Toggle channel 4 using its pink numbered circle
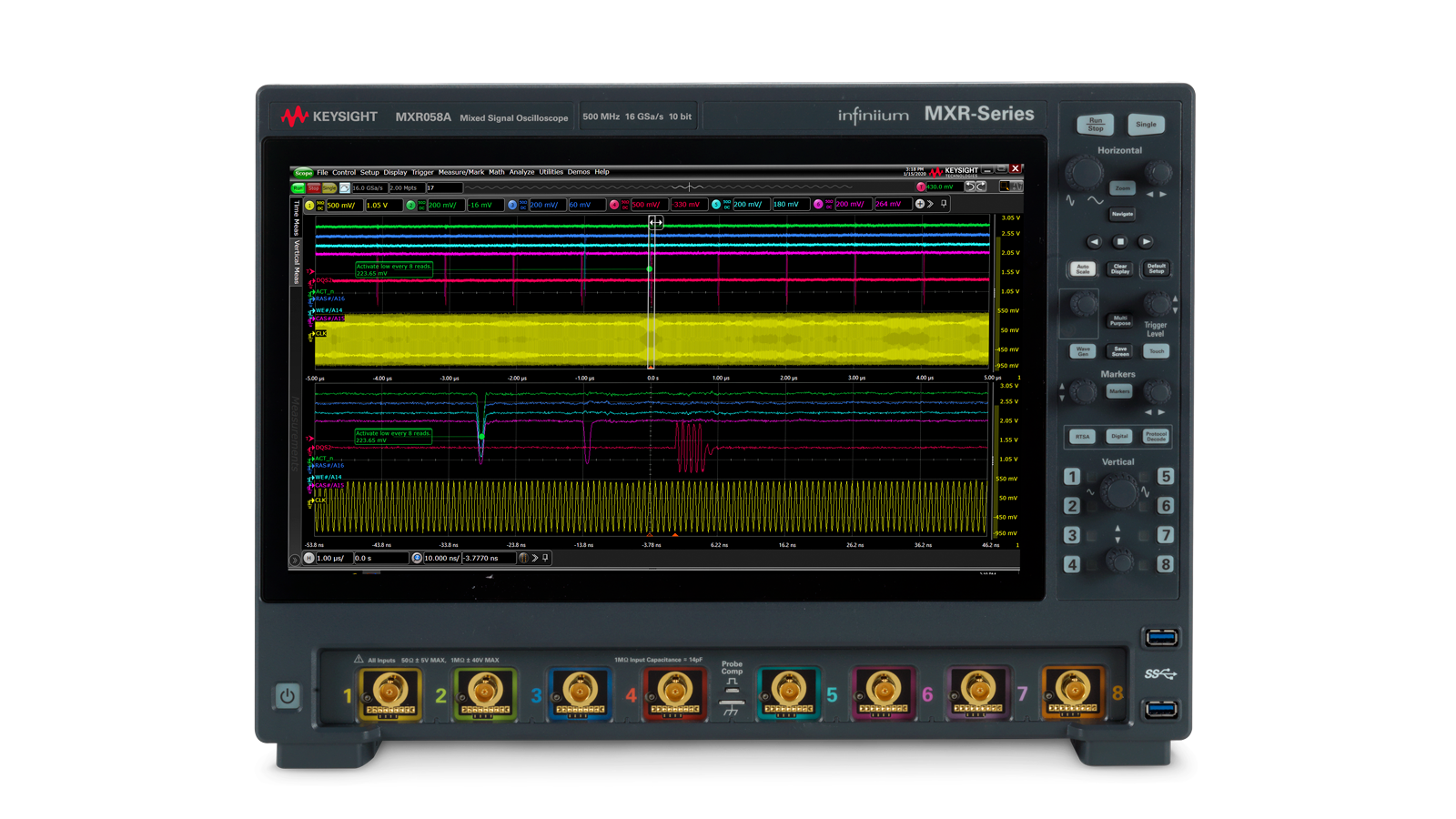This screenshot has width=1456, height=819. [x=613, y=205]
